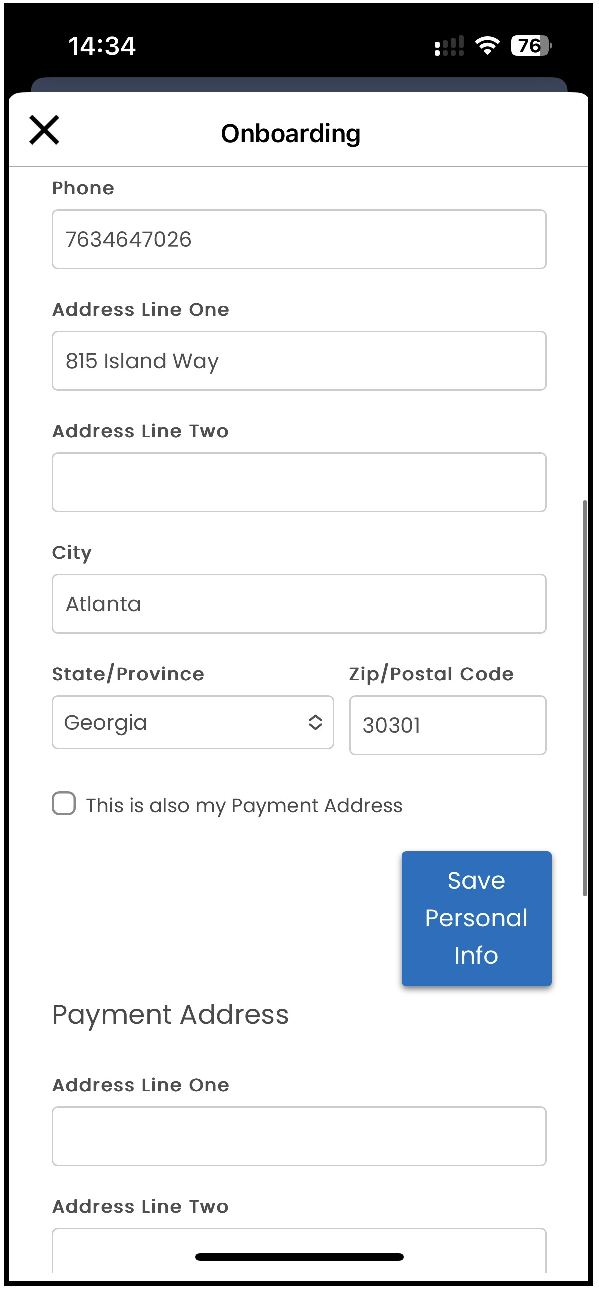Viewport: 599px width, 1293px height.
Task: Tap the Wi-Fi status icon
Action: point(487,46)
